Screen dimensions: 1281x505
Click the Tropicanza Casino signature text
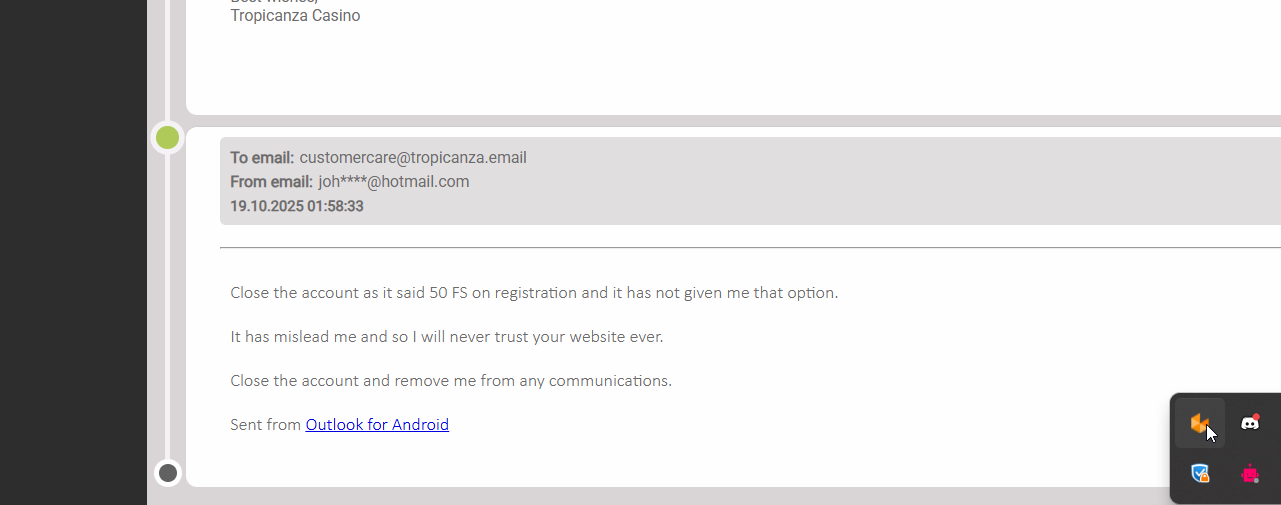coord(295,16)
